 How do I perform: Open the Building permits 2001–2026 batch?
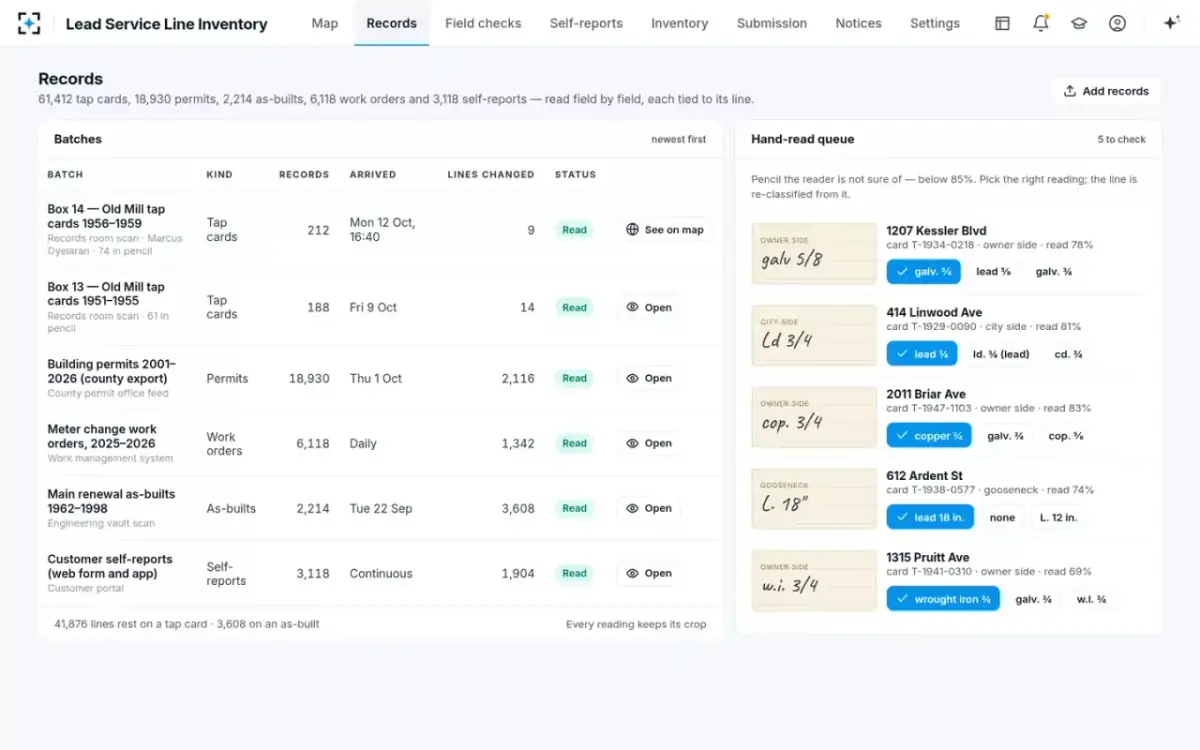tap(649, 379)
